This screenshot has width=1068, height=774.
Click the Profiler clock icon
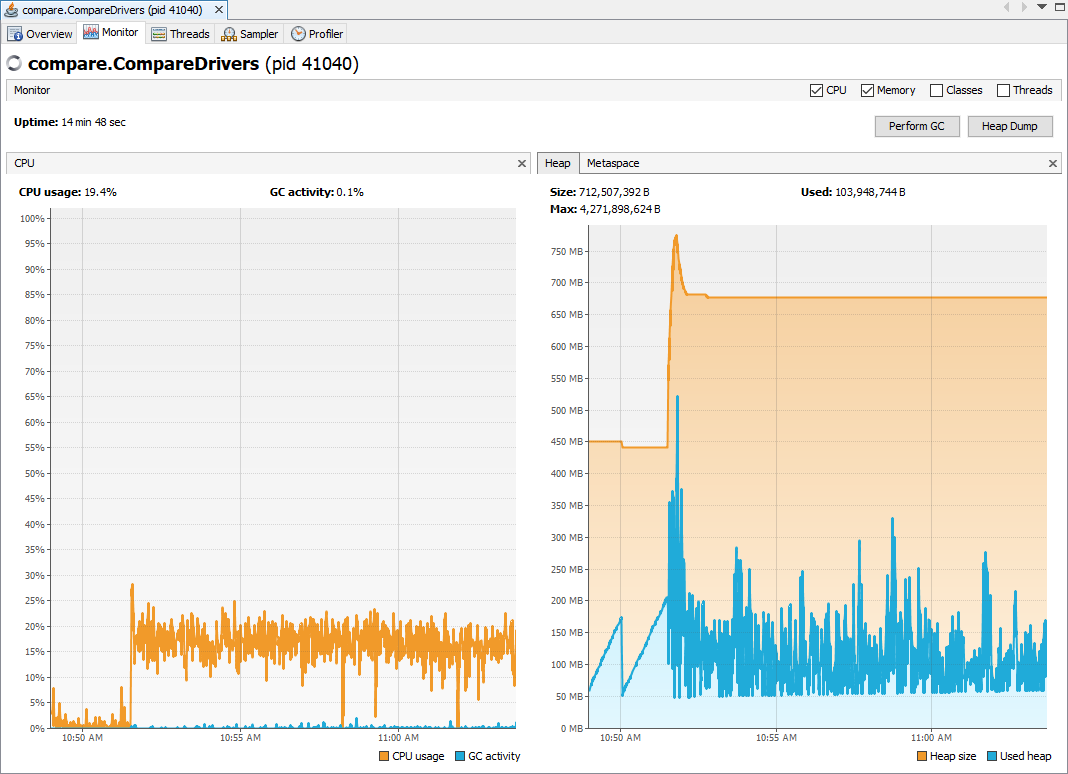coord(298,34)
